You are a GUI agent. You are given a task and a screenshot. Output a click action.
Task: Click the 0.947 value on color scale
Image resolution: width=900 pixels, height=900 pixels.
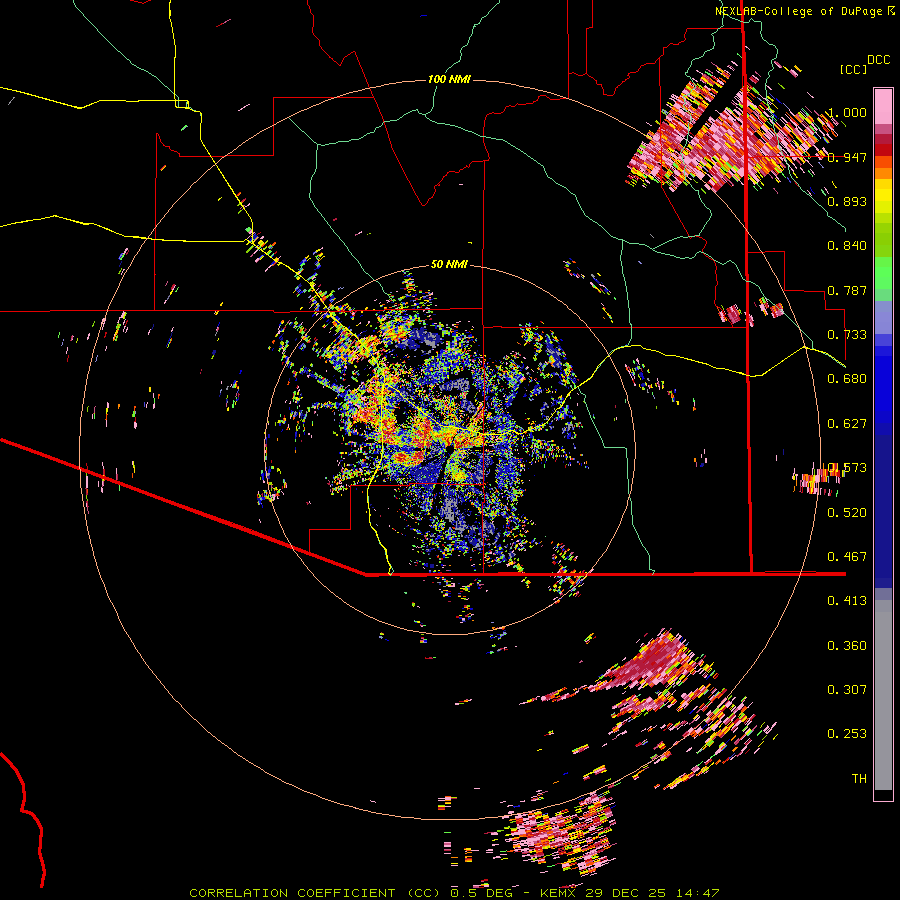[847, 157]
